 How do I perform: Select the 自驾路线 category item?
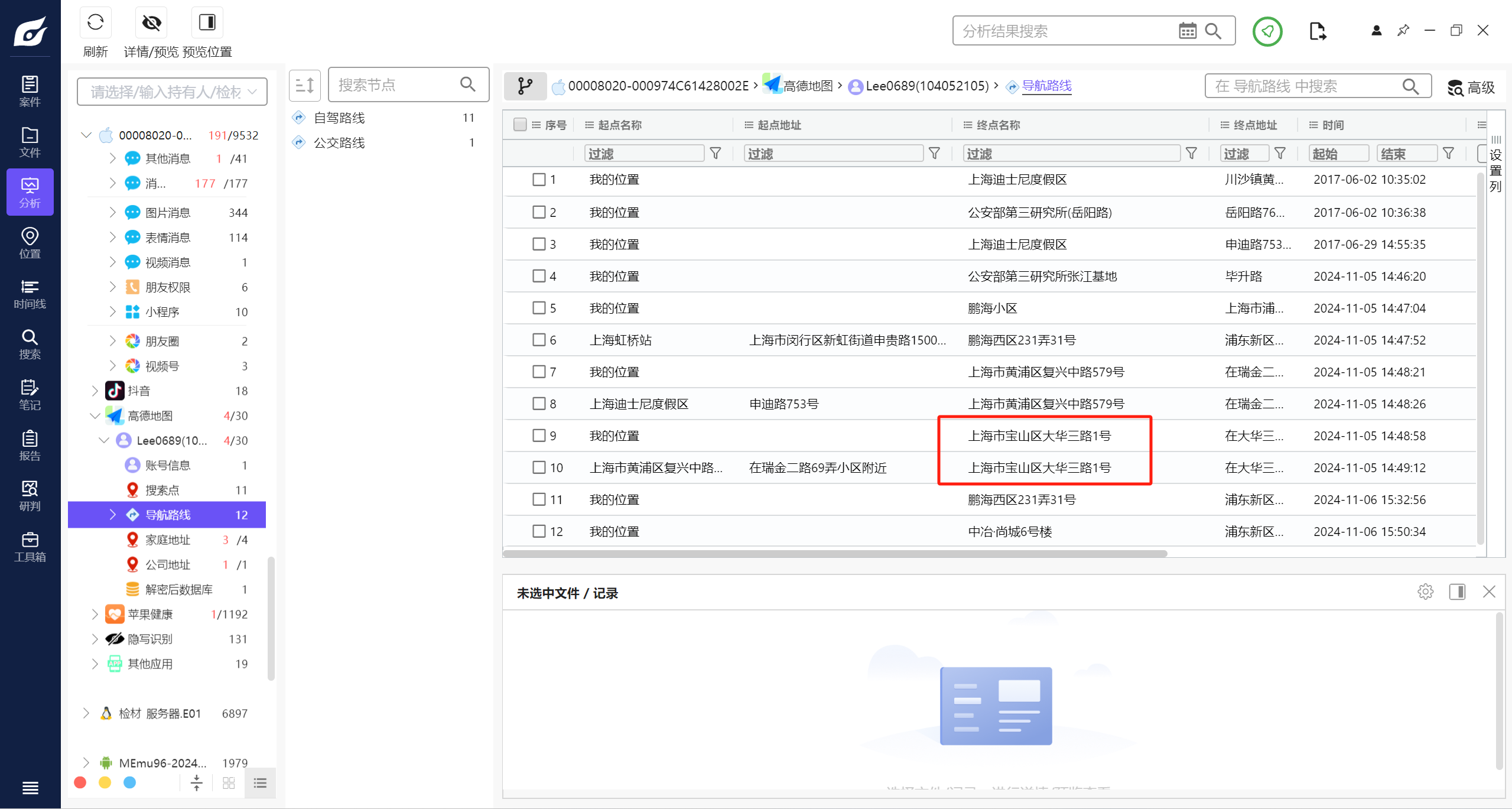(339, 118)
